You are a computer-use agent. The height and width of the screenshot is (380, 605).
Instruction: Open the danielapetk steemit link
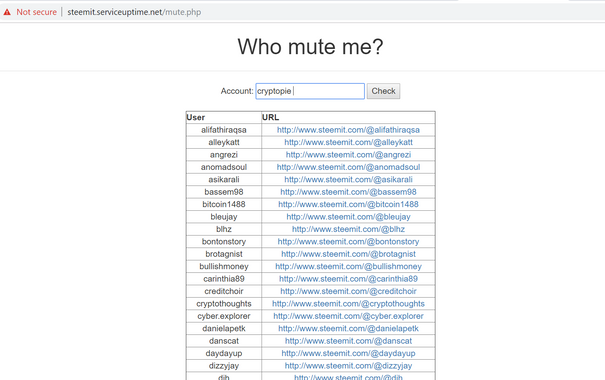pyautogui.click(x=348, y=328)
